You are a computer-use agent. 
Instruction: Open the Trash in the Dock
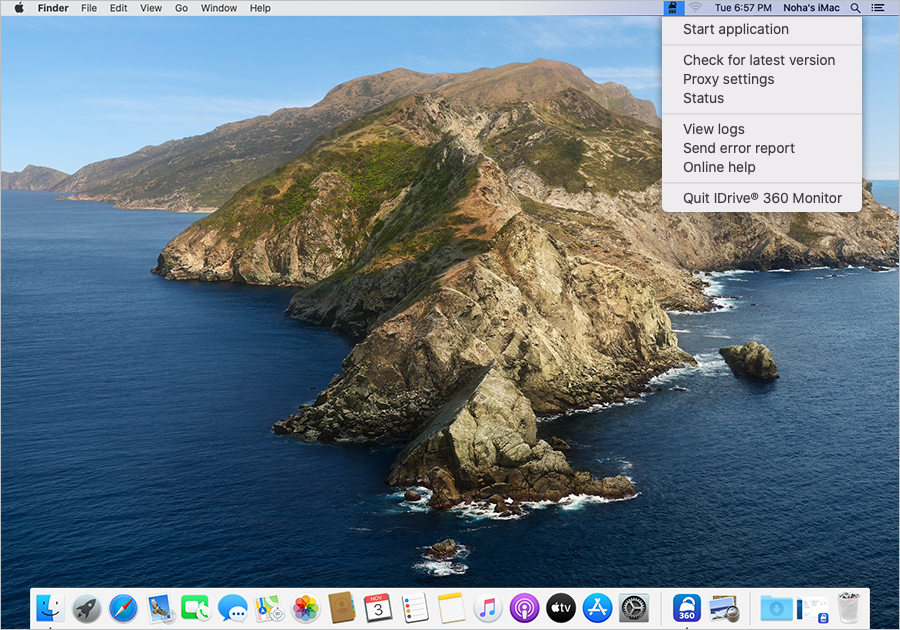pos(849,607)
